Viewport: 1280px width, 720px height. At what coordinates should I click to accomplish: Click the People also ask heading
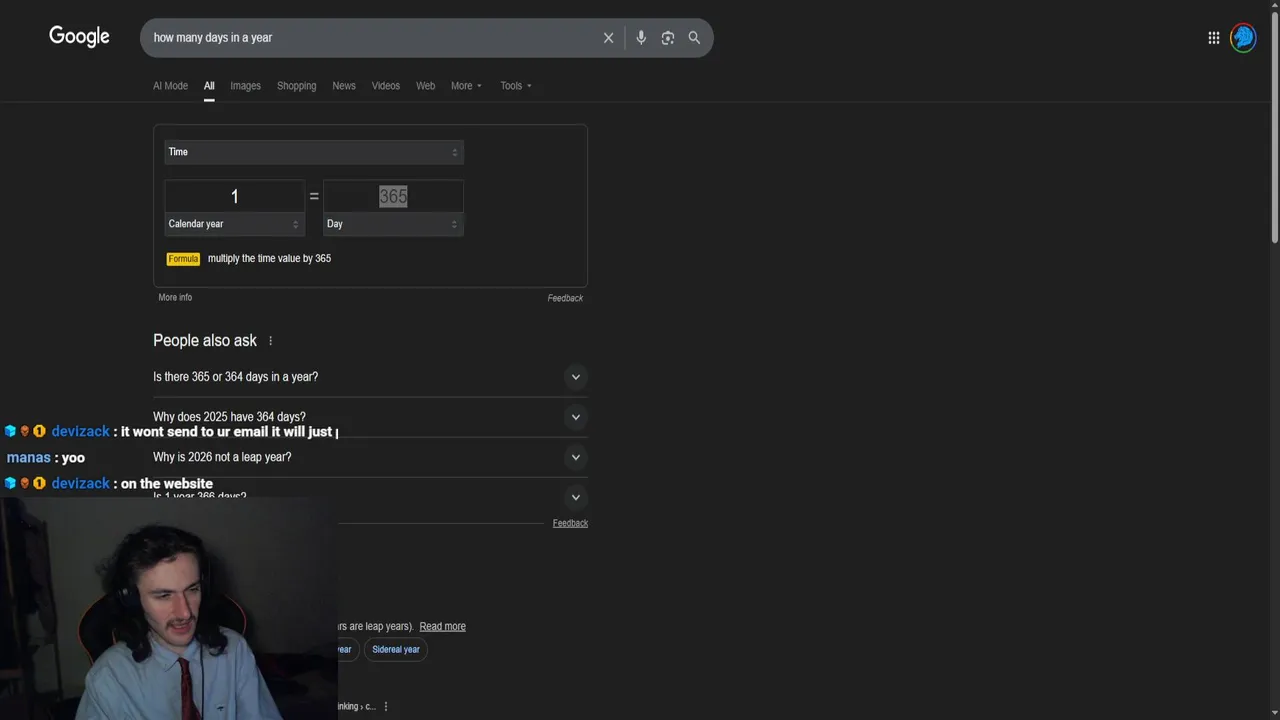click(205, 341)
